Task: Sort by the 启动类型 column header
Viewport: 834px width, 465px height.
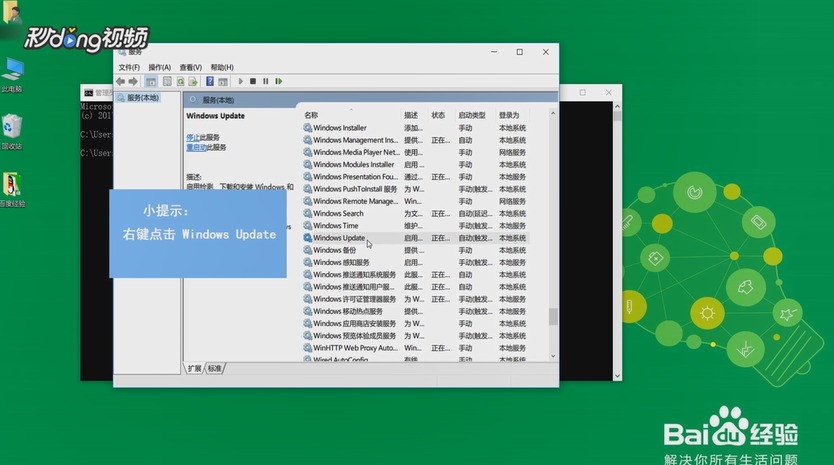Action: (472, 115)
